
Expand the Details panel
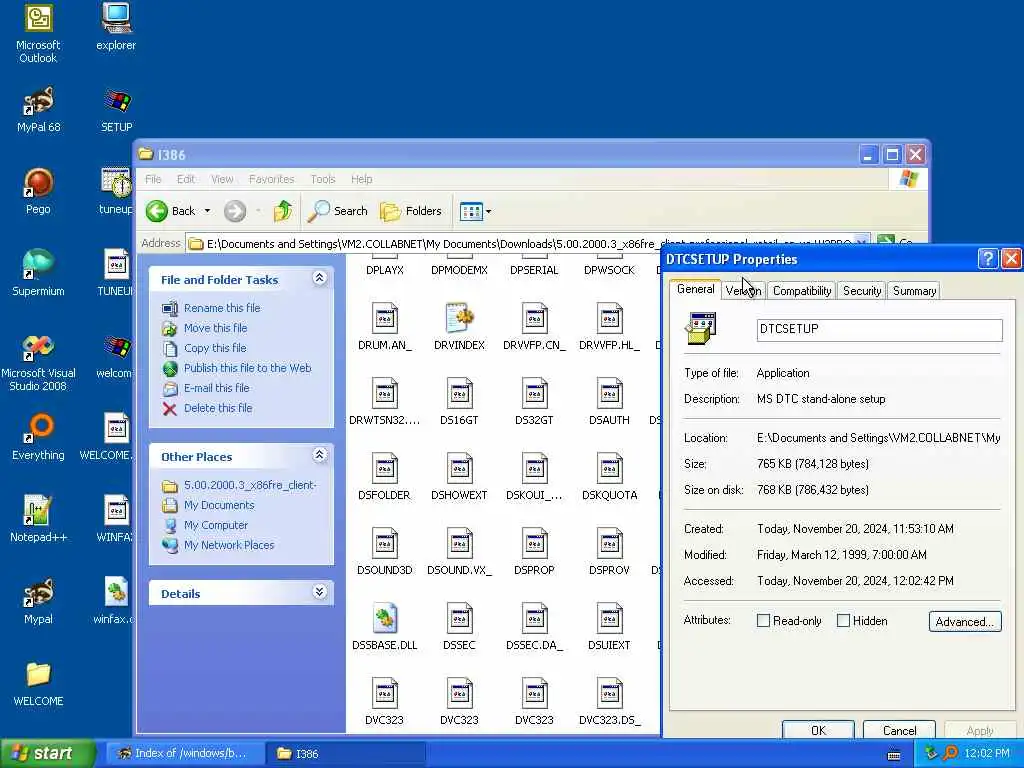coord(319,592)
